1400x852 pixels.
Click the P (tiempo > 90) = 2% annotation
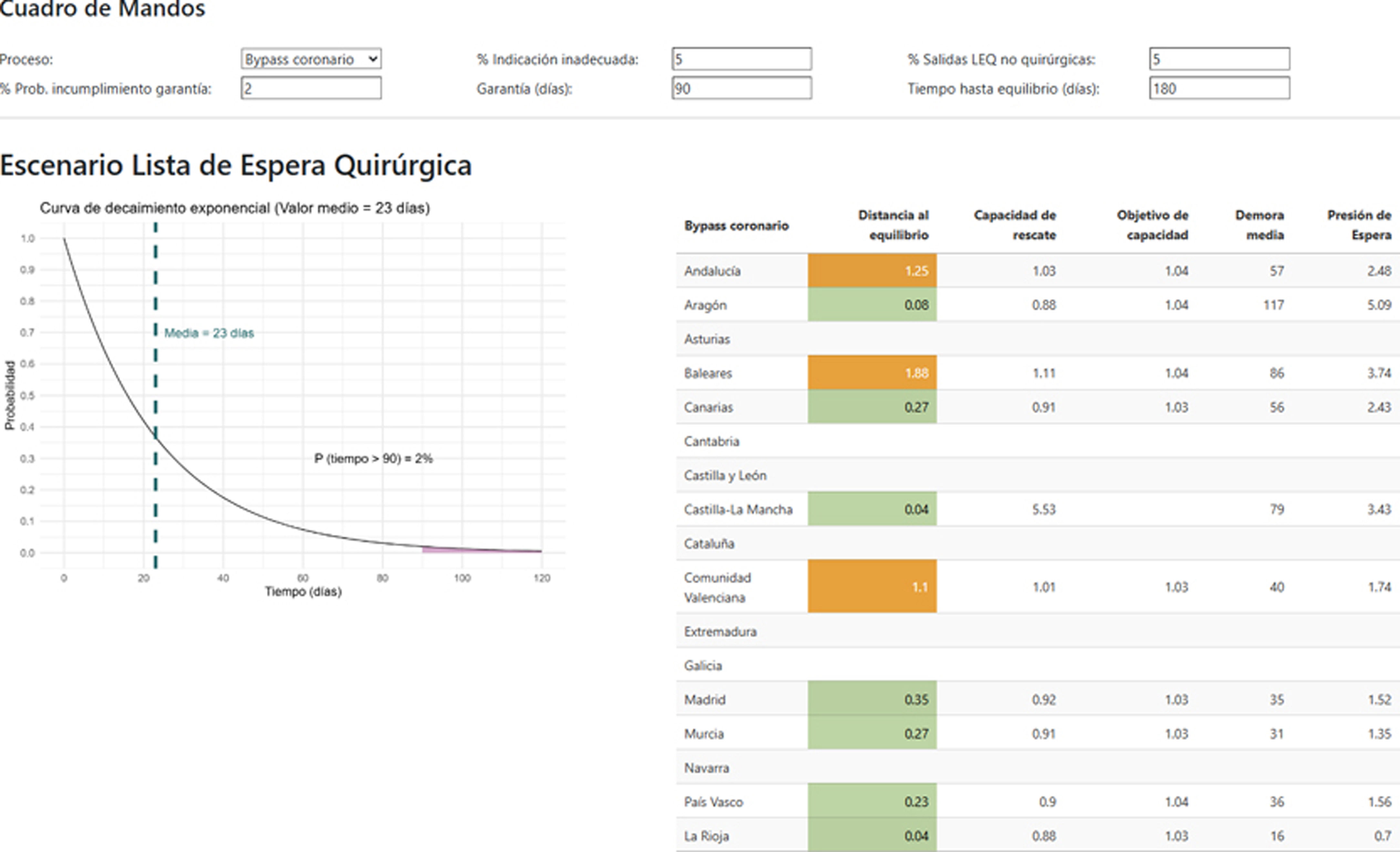pyautogui.click(x=373, y=459)
